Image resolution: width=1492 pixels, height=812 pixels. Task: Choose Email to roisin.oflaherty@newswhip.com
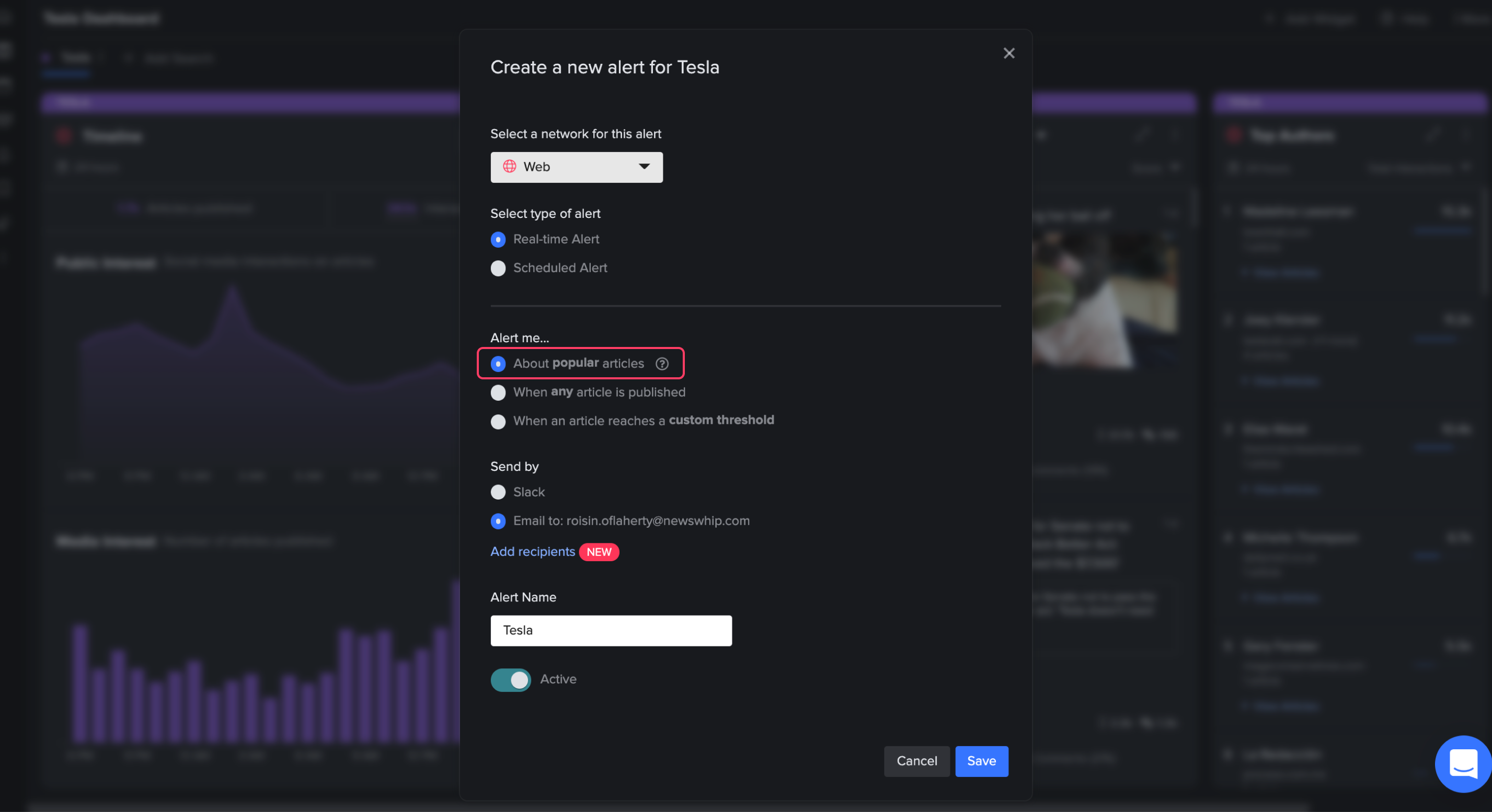click(498, 521)
